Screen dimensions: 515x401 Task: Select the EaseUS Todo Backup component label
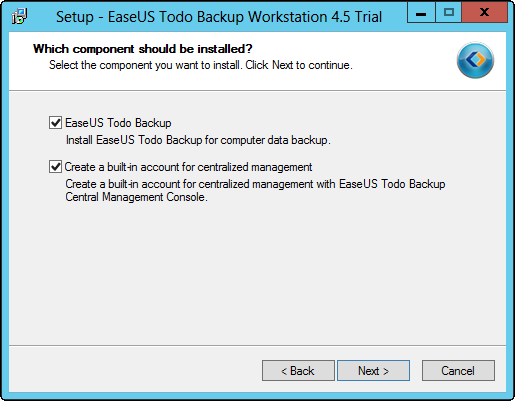click(118, 123)
